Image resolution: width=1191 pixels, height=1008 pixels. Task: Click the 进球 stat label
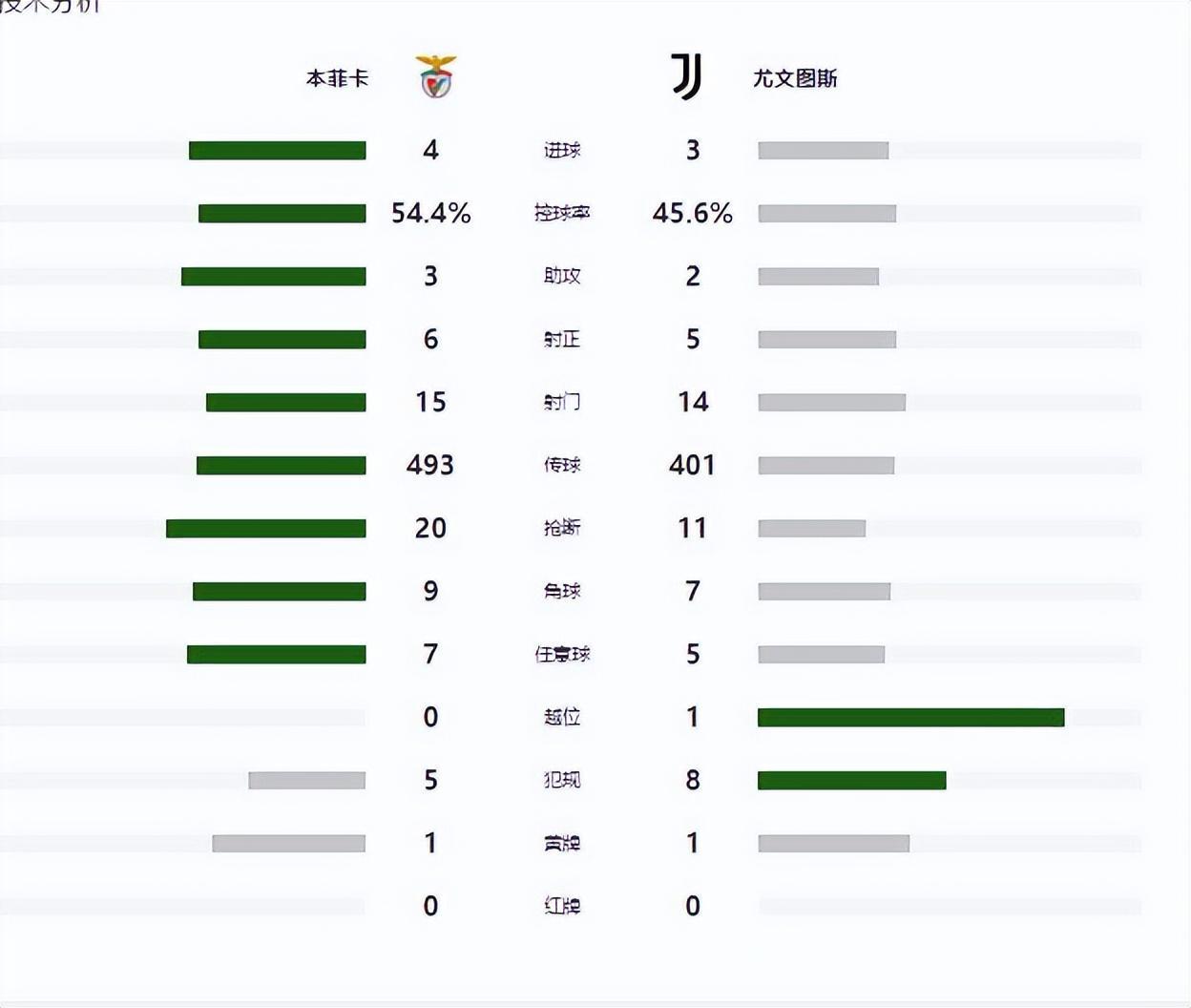(x=562, y=150)
